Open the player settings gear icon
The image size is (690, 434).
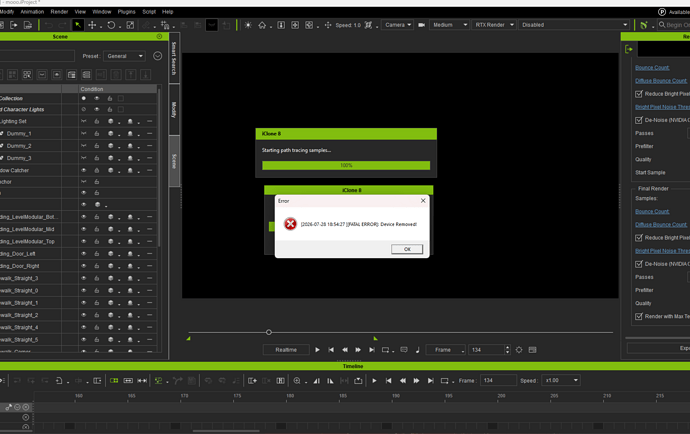coord(519,350)
